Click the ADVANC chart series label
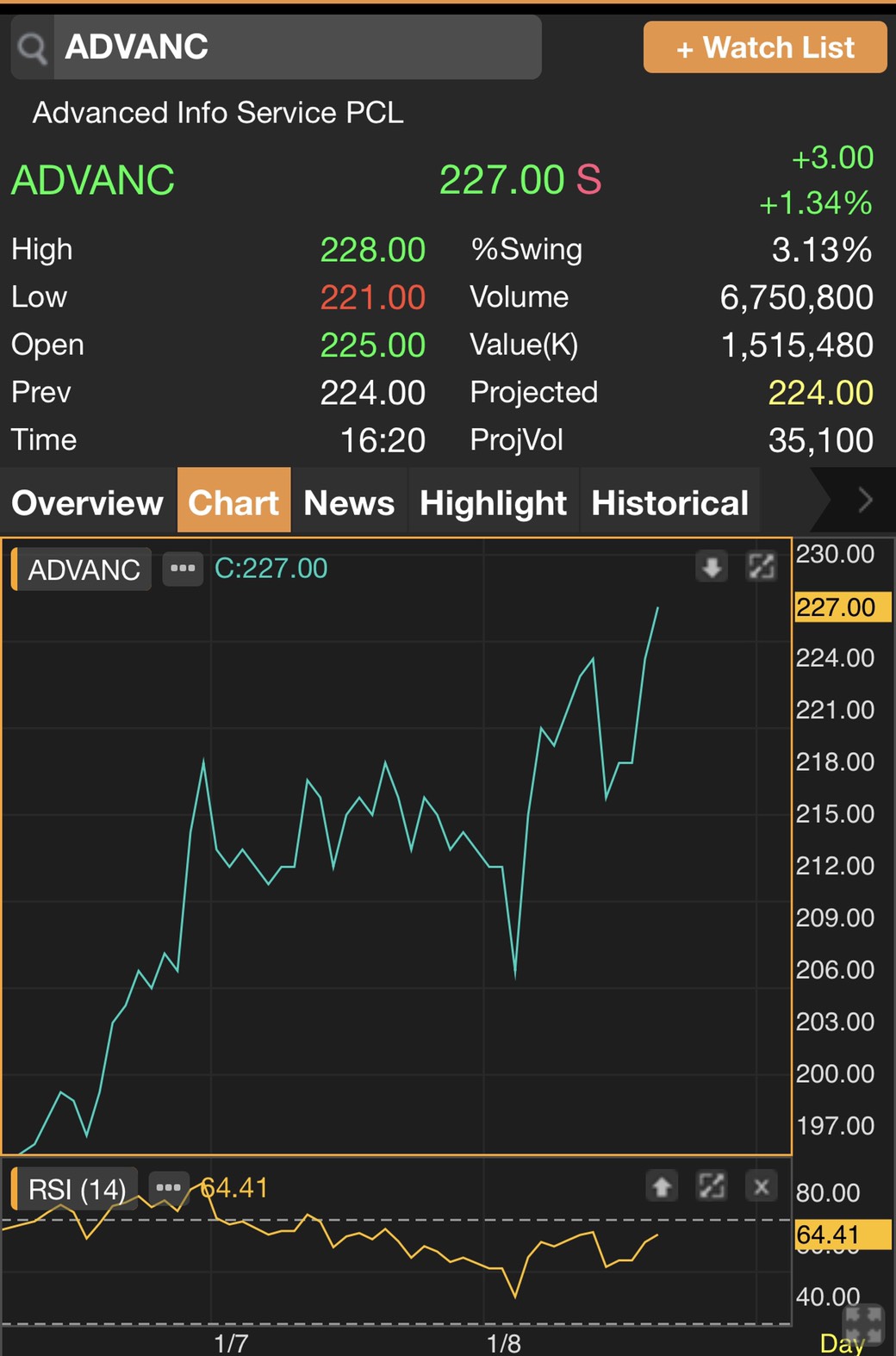 click(83, 569)
